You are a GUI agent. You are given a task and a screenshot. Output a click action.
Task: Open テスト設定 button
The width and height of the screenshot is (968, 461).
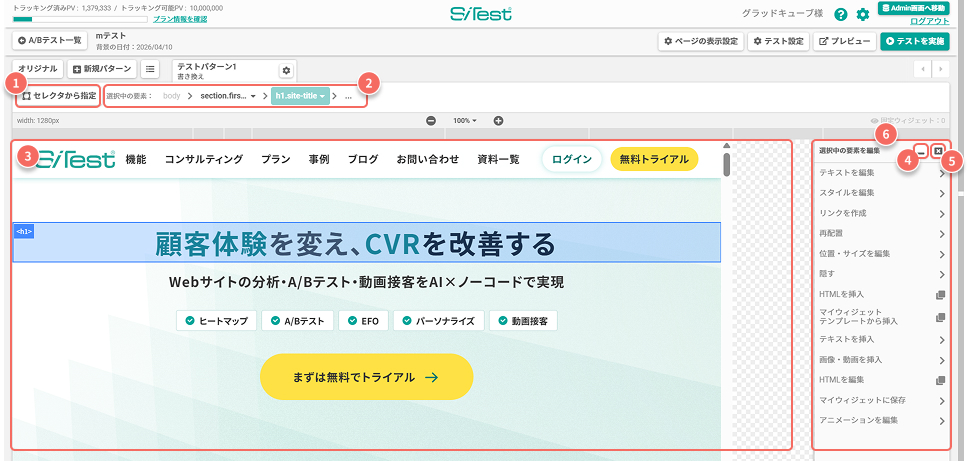pos(778,41)
